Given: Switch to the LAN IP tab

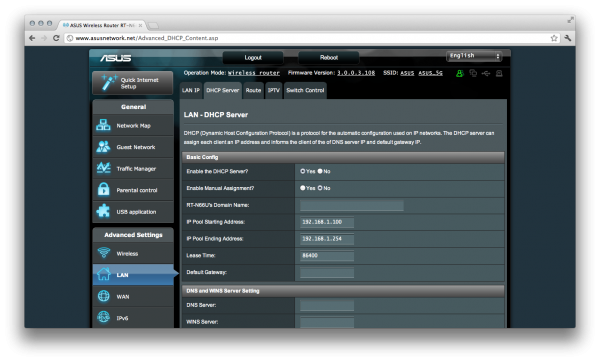Looking at the screenshot, I should coord(191,90).
